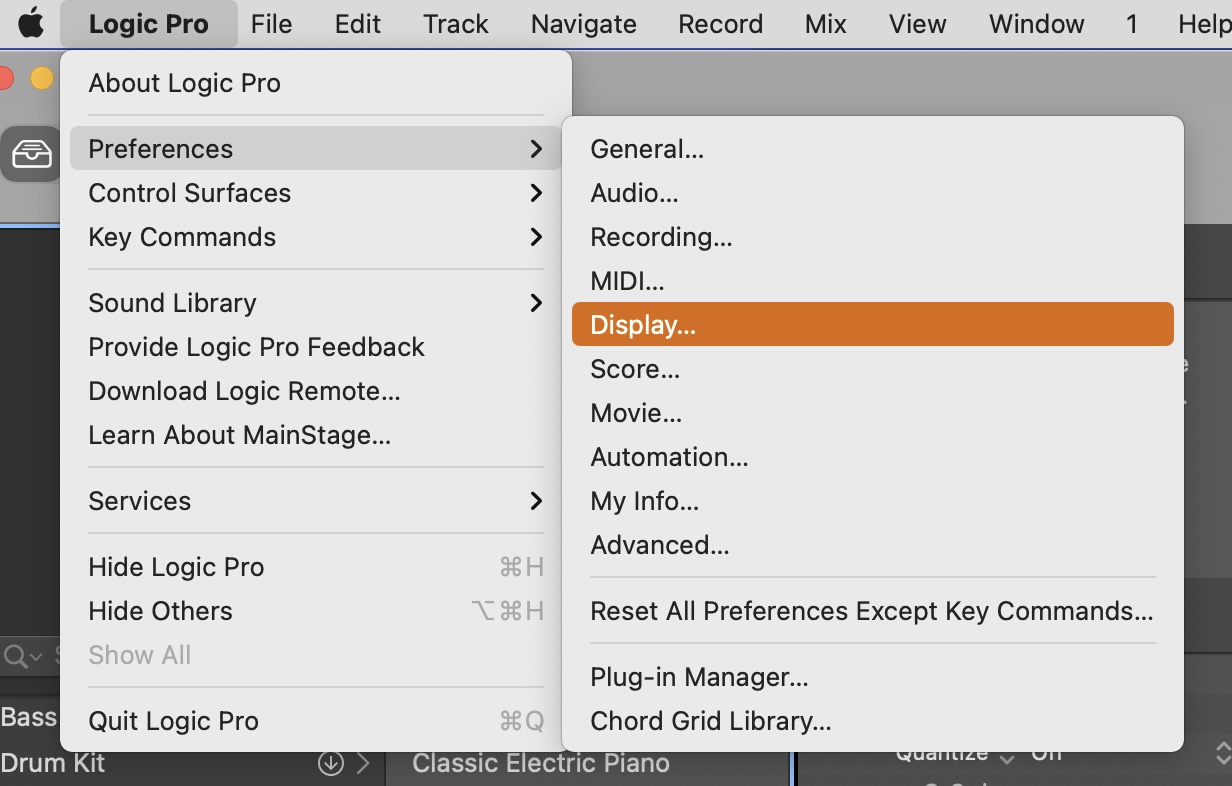Open My Info preferences
The width and height of the screenshot is (1232, 786).
872,501
